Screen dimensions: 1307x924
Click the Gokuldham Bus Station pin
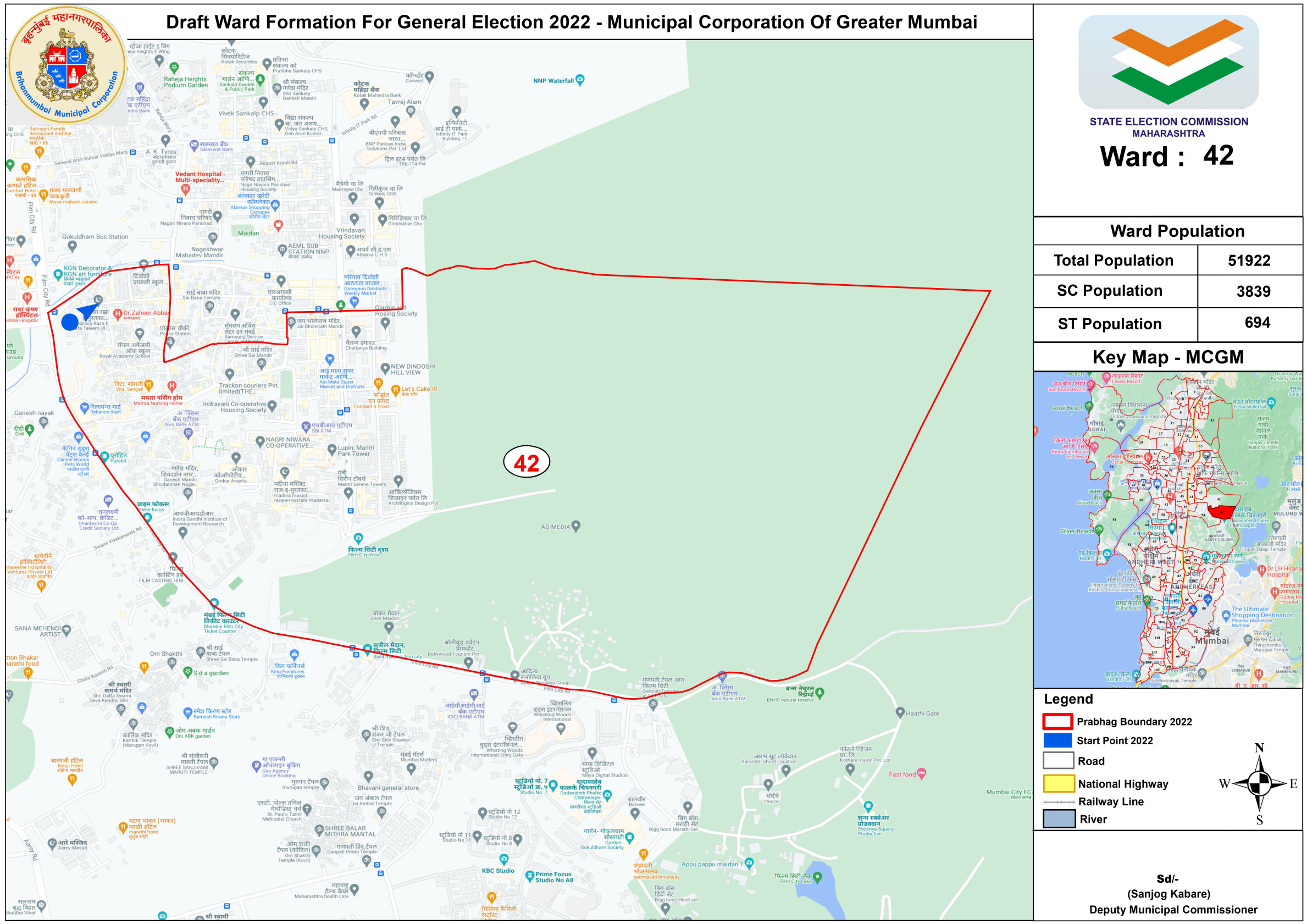pyautogui.click(x=71, y=246)
